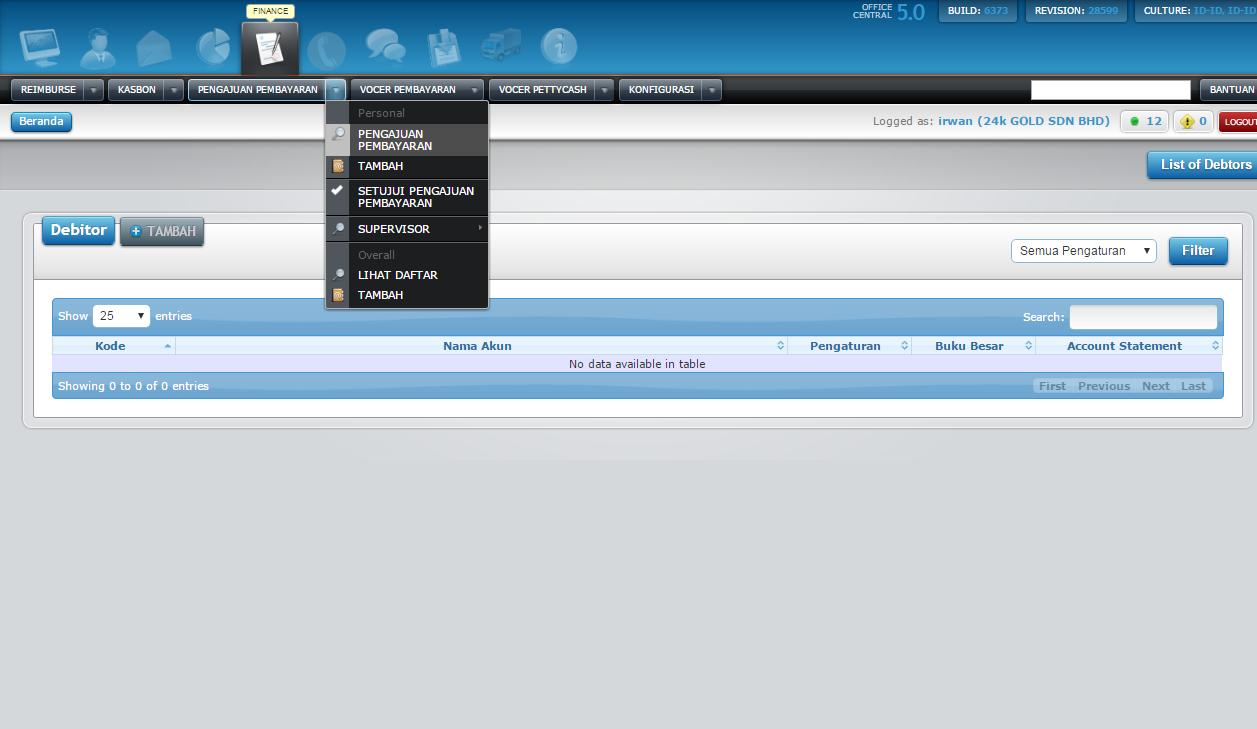Screen dimensions: 1257x729
Task: Click 'No data available in table' row
Action: (x=637, y=364)
